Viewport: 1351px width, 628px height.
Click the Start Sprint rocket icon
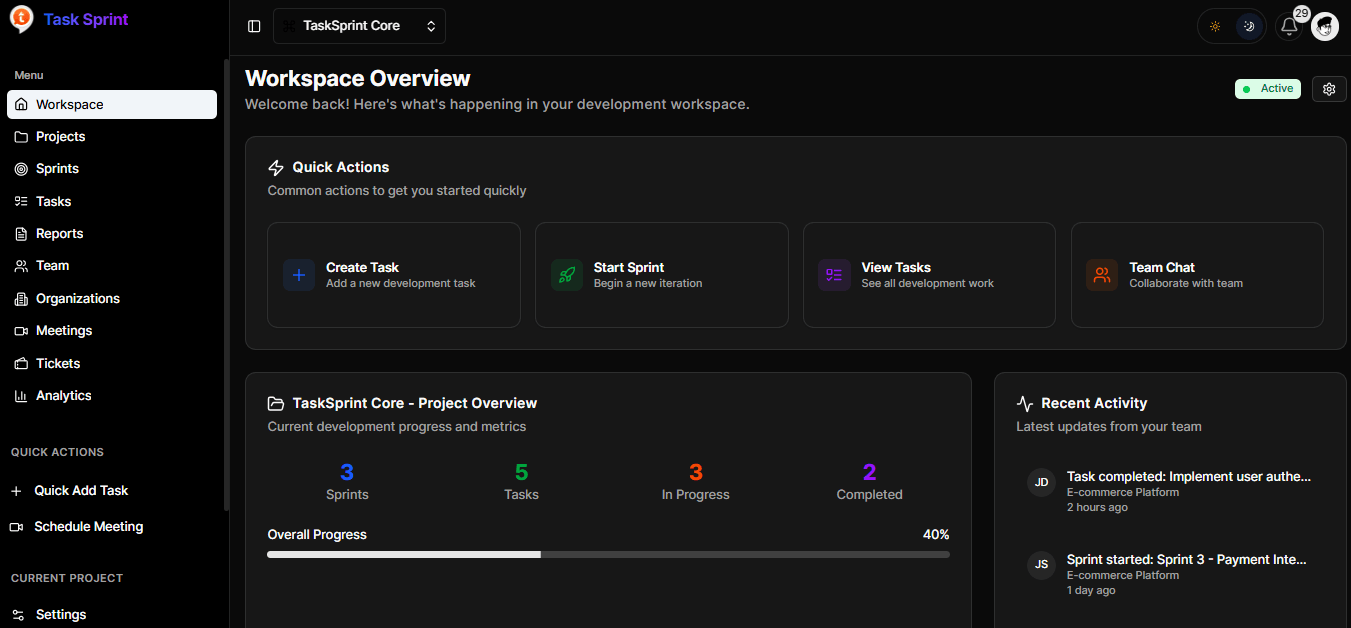[567, 275]
